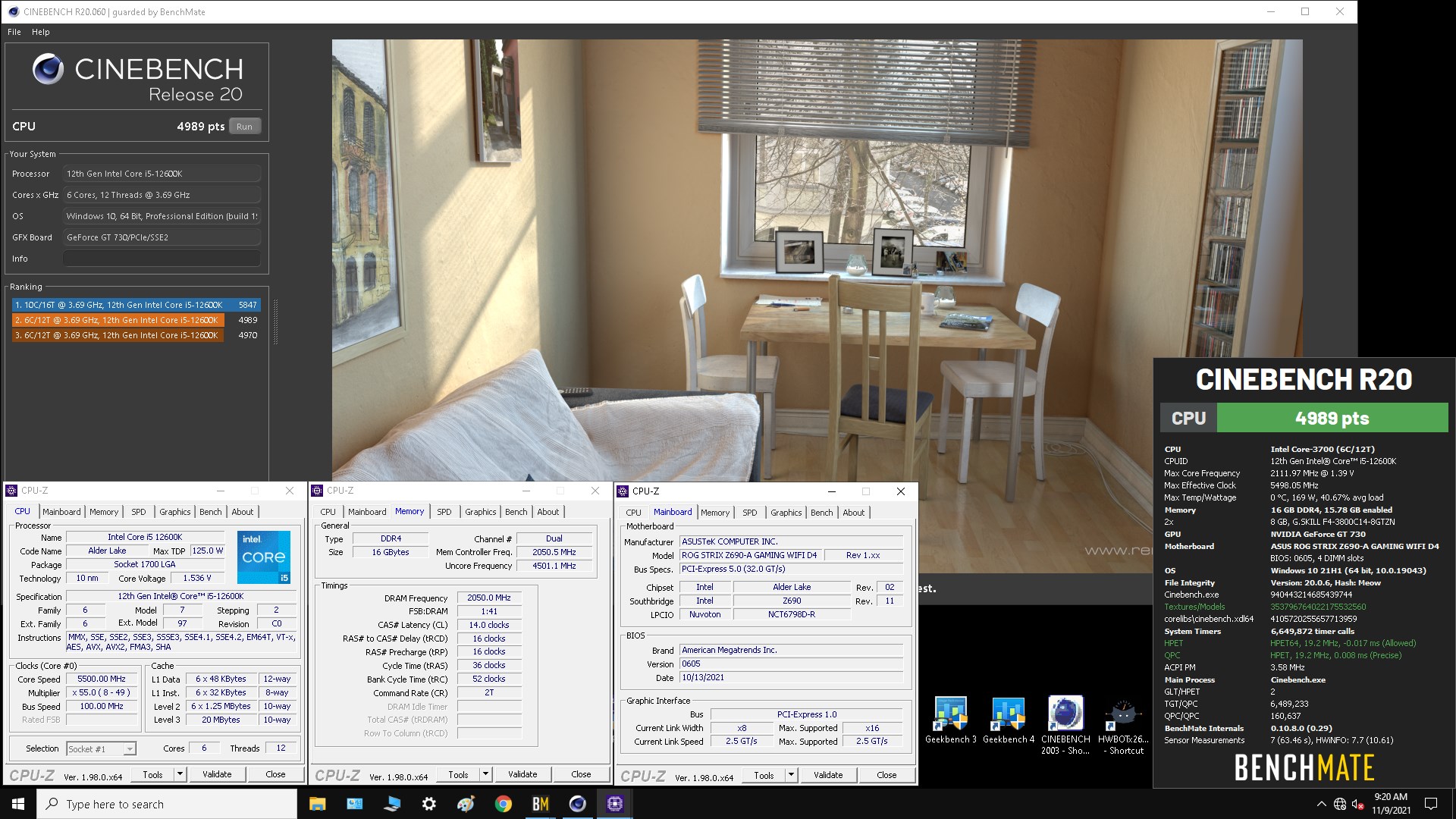Click the Intel Core i5 logo in CPU-Z
This screenshot has height=819, width=1456.
click(x=263, y=557)
